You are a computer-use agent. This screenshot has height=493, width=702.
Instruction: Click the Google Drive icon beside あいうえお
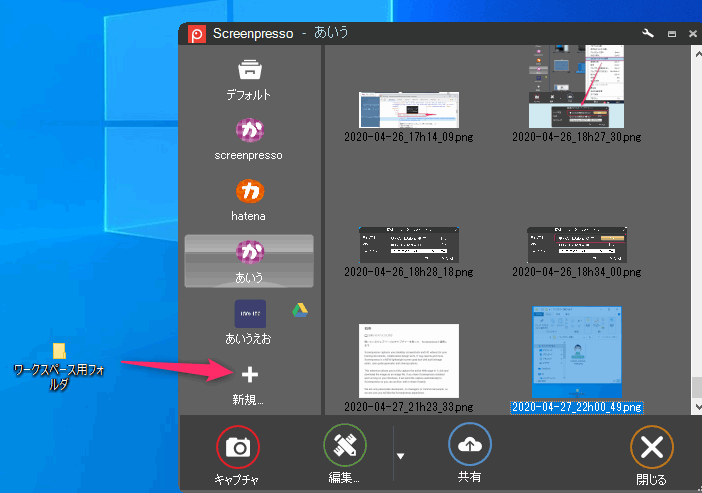(x=300, y=310)
